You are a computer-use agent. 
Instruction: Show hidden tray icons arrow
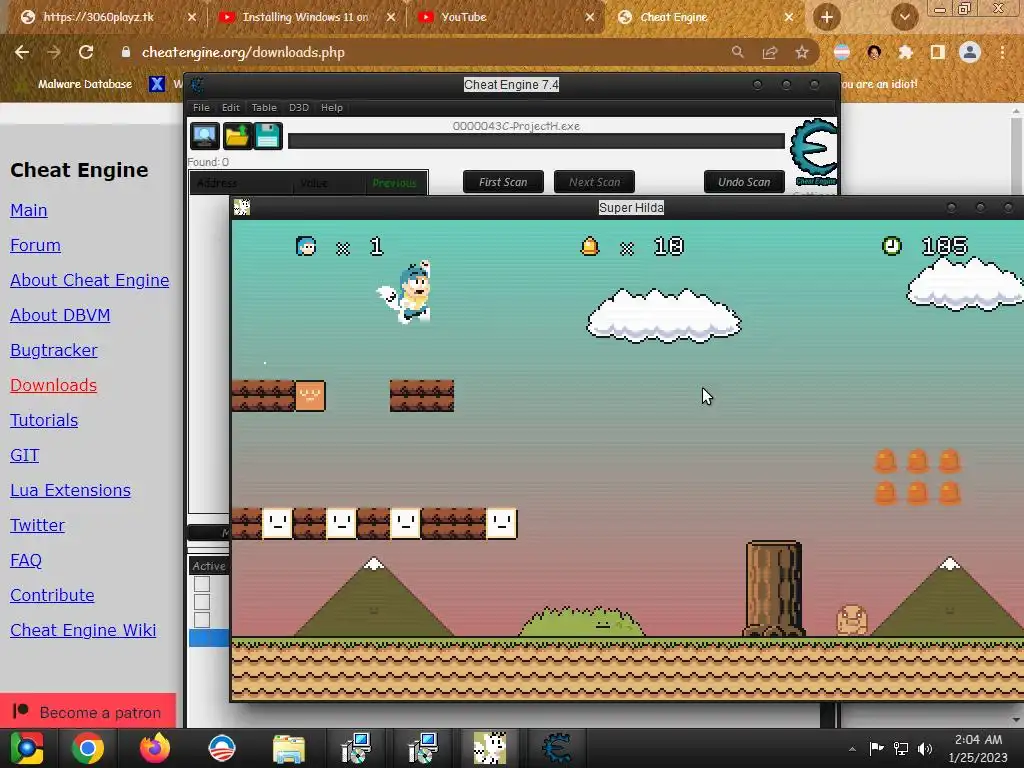852,749
